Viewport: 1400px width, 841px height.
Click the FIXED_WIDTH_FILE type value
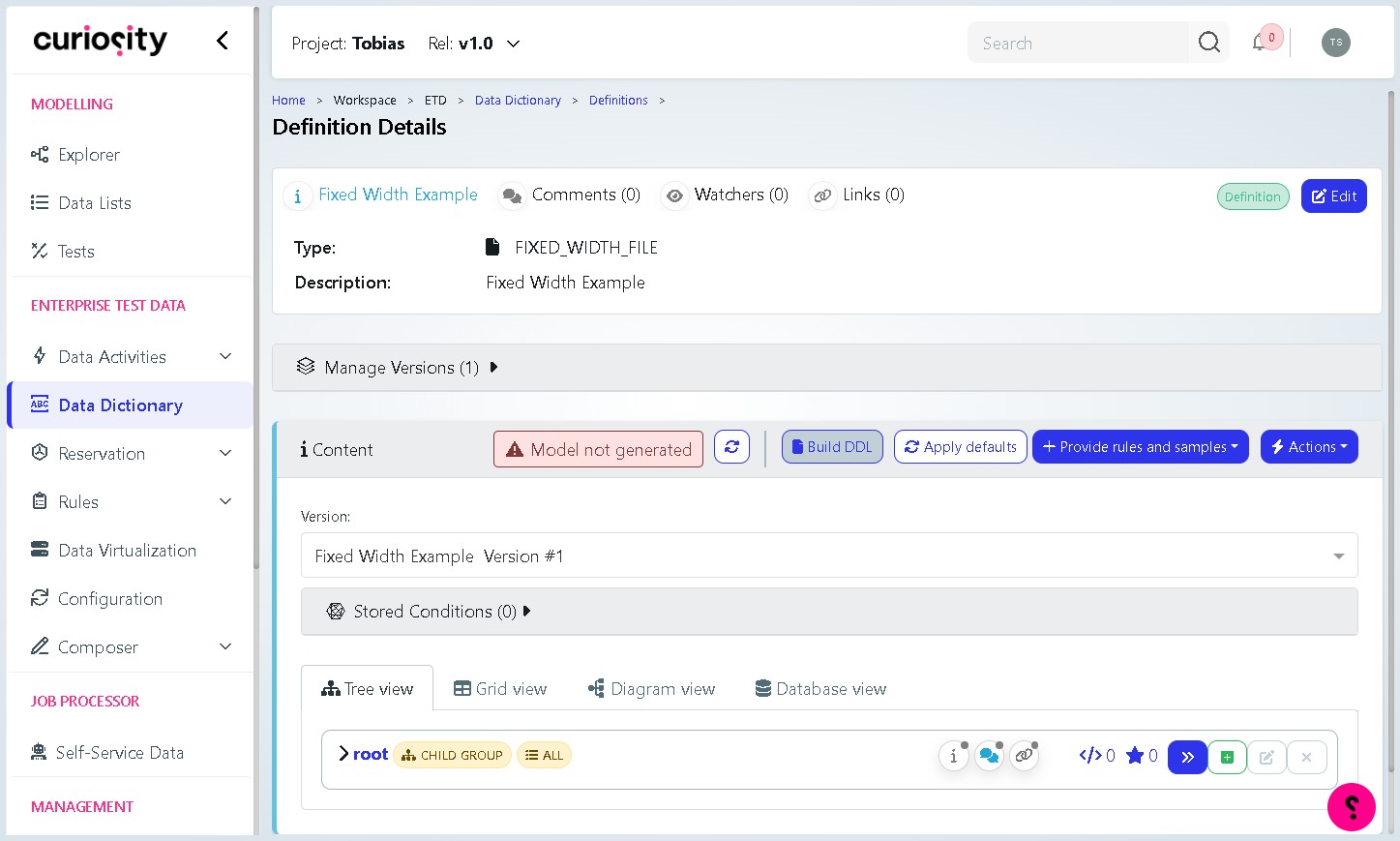tap(586, 248)
